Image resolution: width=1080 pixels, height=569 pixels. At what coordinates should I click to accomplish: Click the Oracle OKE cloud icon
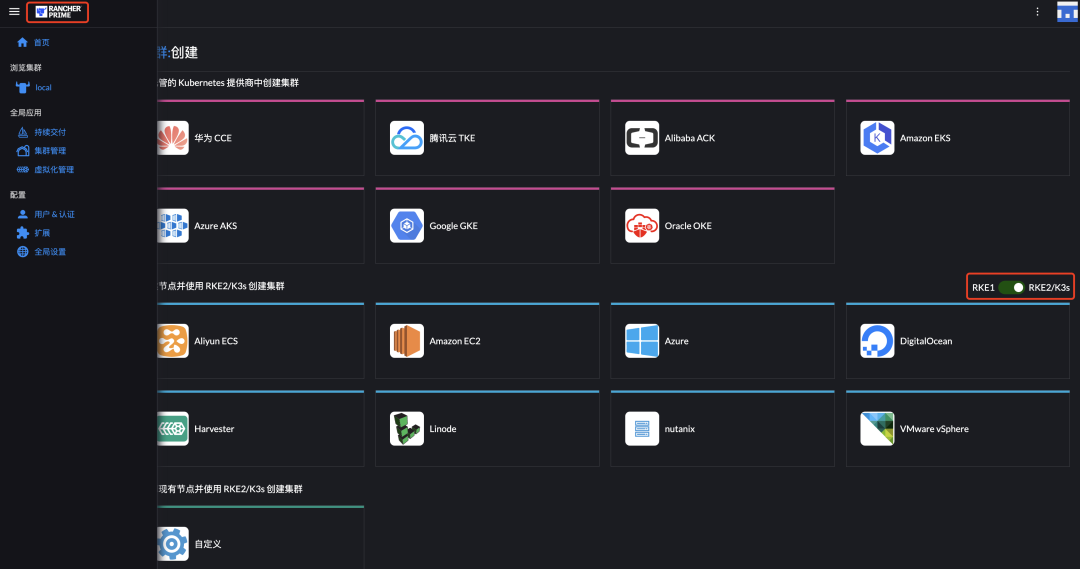pyautogui.click(x=642, y=226)
